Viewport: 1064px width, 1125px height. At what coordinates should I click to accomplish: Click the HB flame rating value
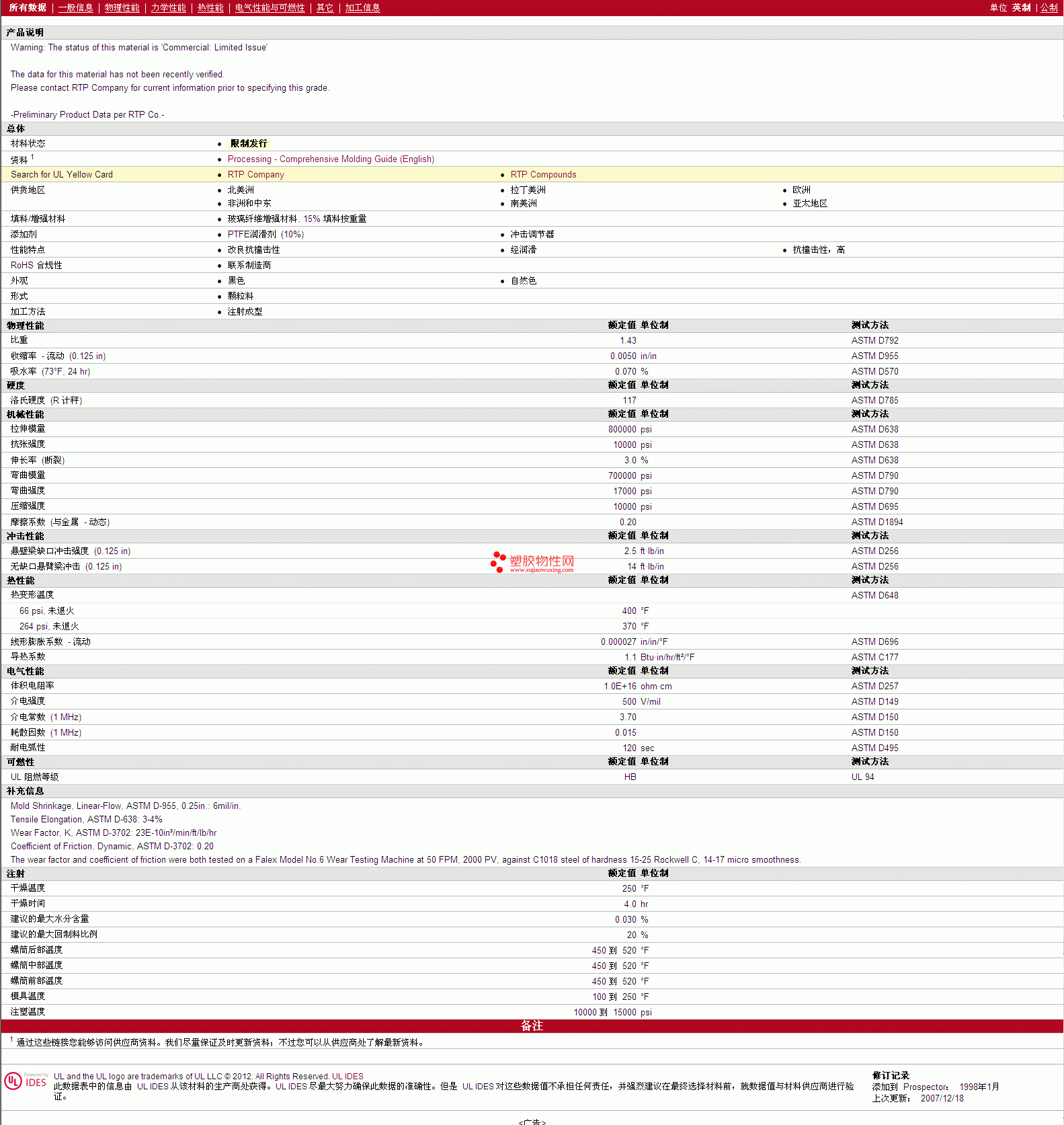(630, 777)
